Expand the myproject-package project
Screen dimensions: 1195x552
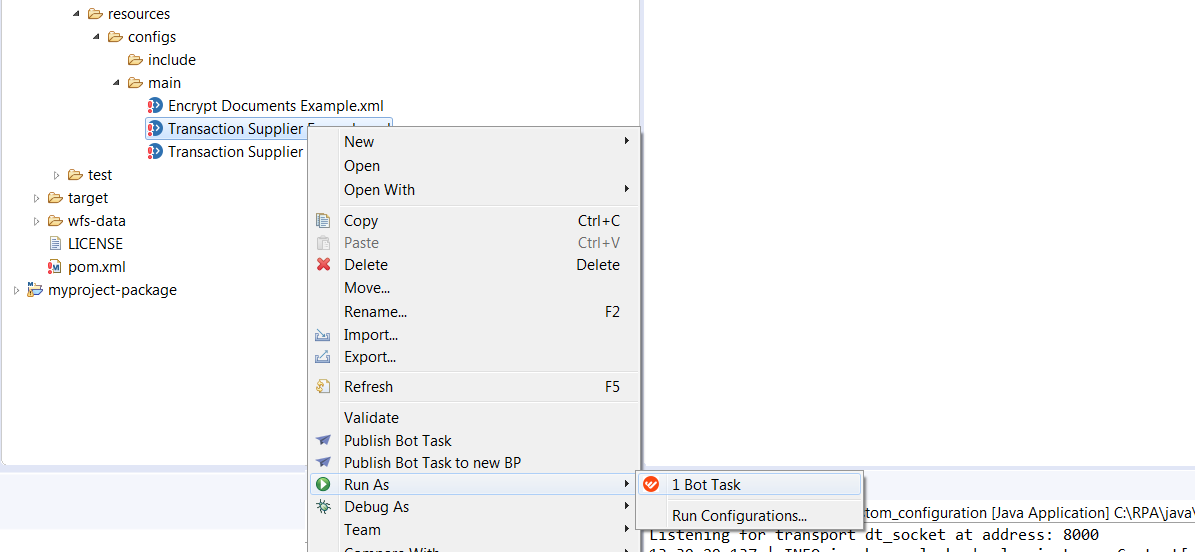16,290
